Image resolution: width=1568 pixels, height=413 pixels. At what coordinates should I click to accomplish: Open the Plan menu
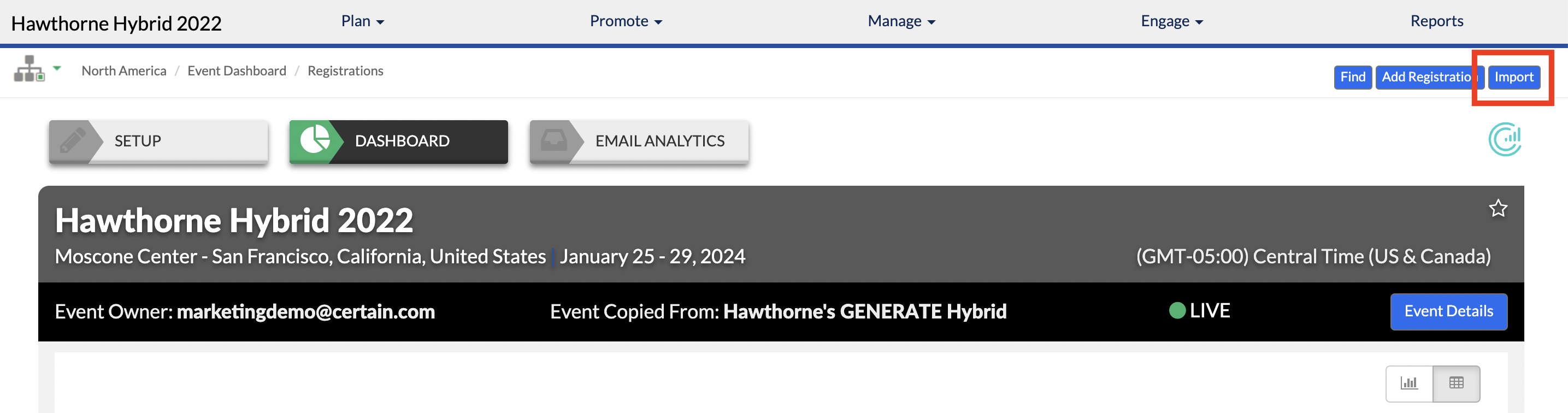tap(362, 21)
